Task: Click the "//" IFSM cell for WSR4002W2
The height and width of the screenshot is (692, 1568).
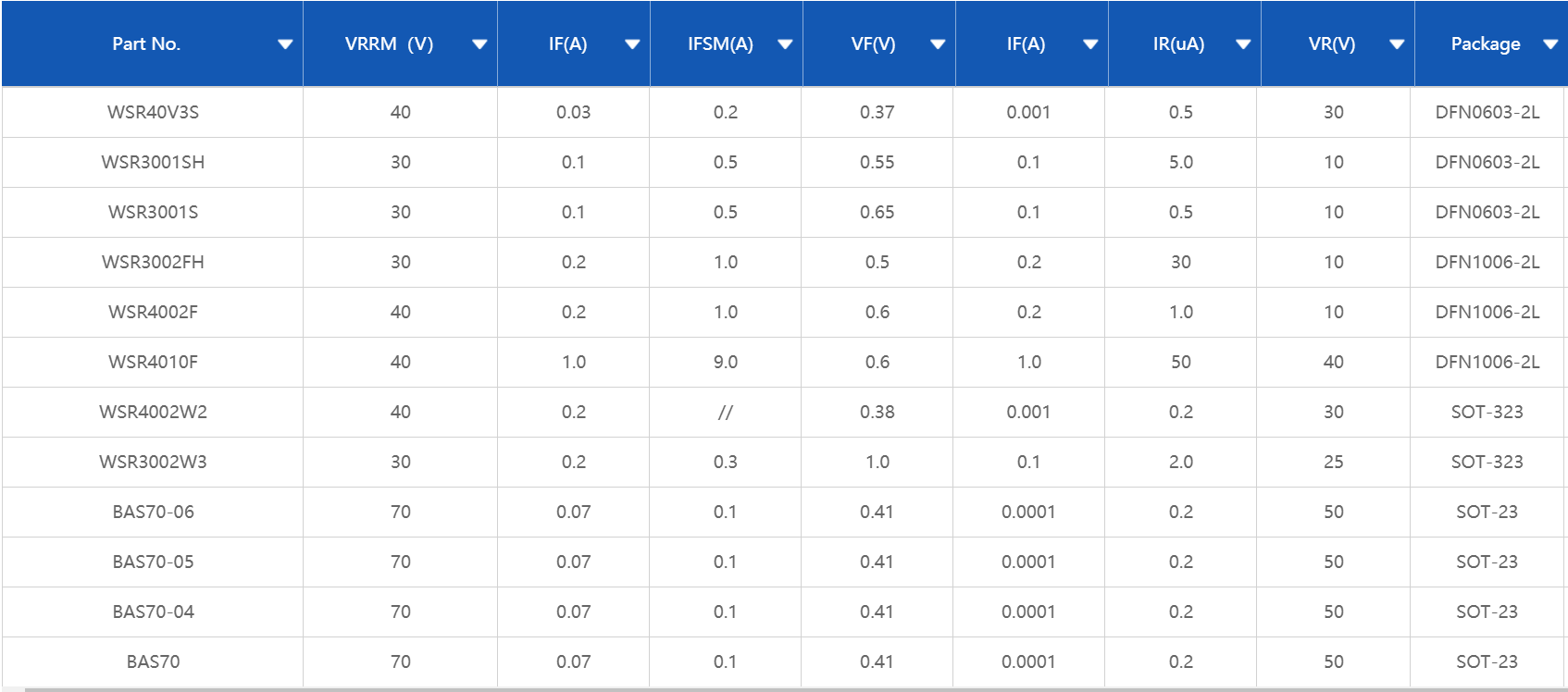Action: 725,412
